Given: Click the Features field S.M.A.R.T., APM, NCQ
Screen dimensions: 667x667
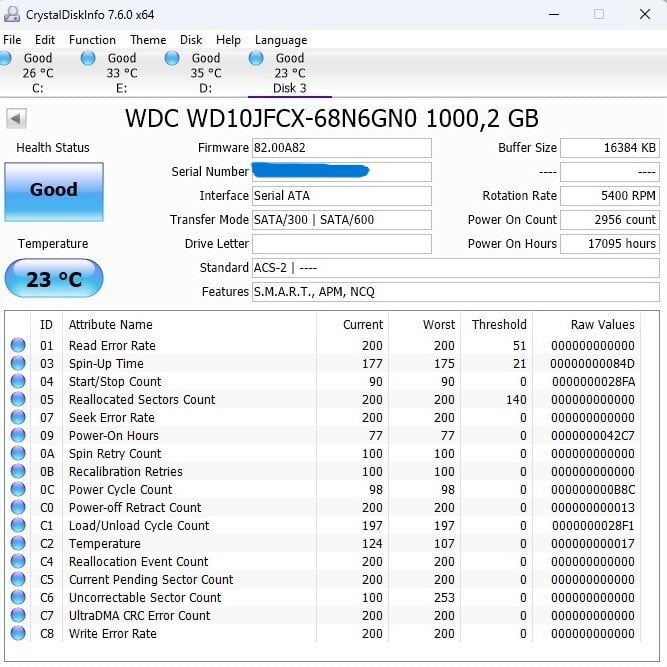Looking at the screenshot, I should pyautogui.click(x=456, y=292).
